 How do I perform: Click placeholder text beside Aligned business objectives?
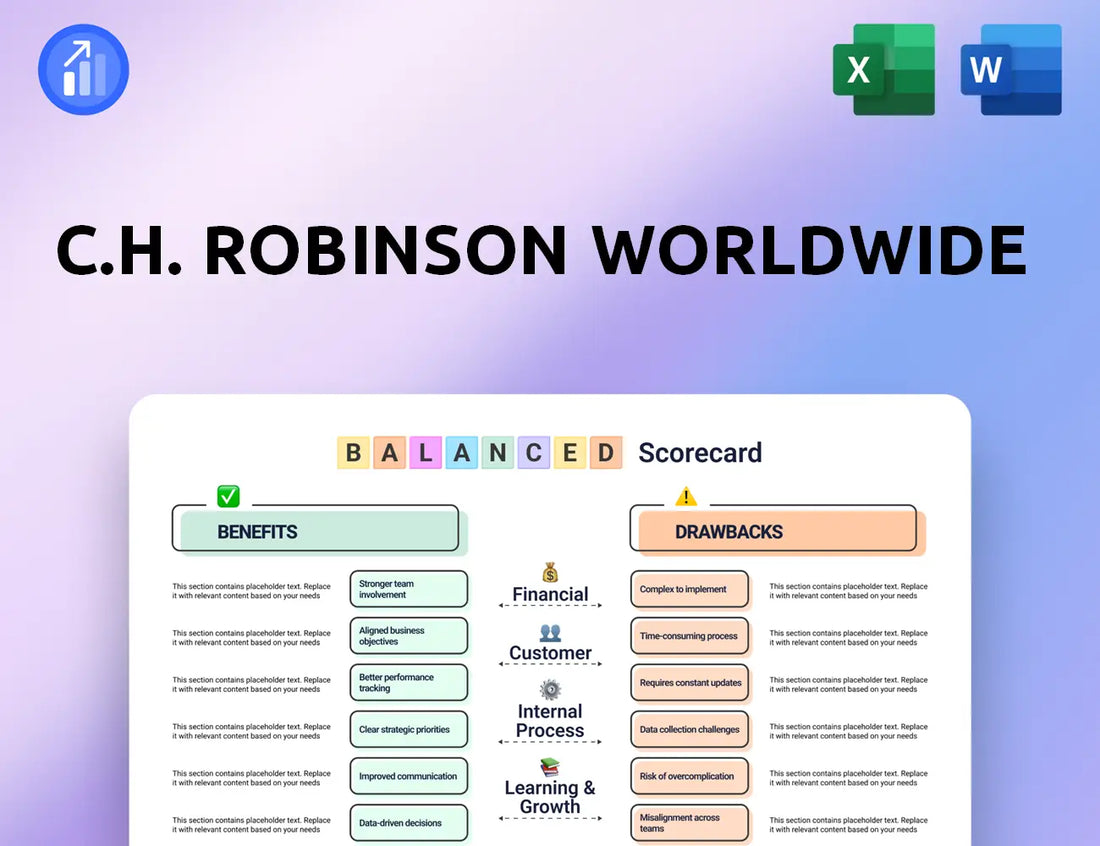[x=251, y=638]
